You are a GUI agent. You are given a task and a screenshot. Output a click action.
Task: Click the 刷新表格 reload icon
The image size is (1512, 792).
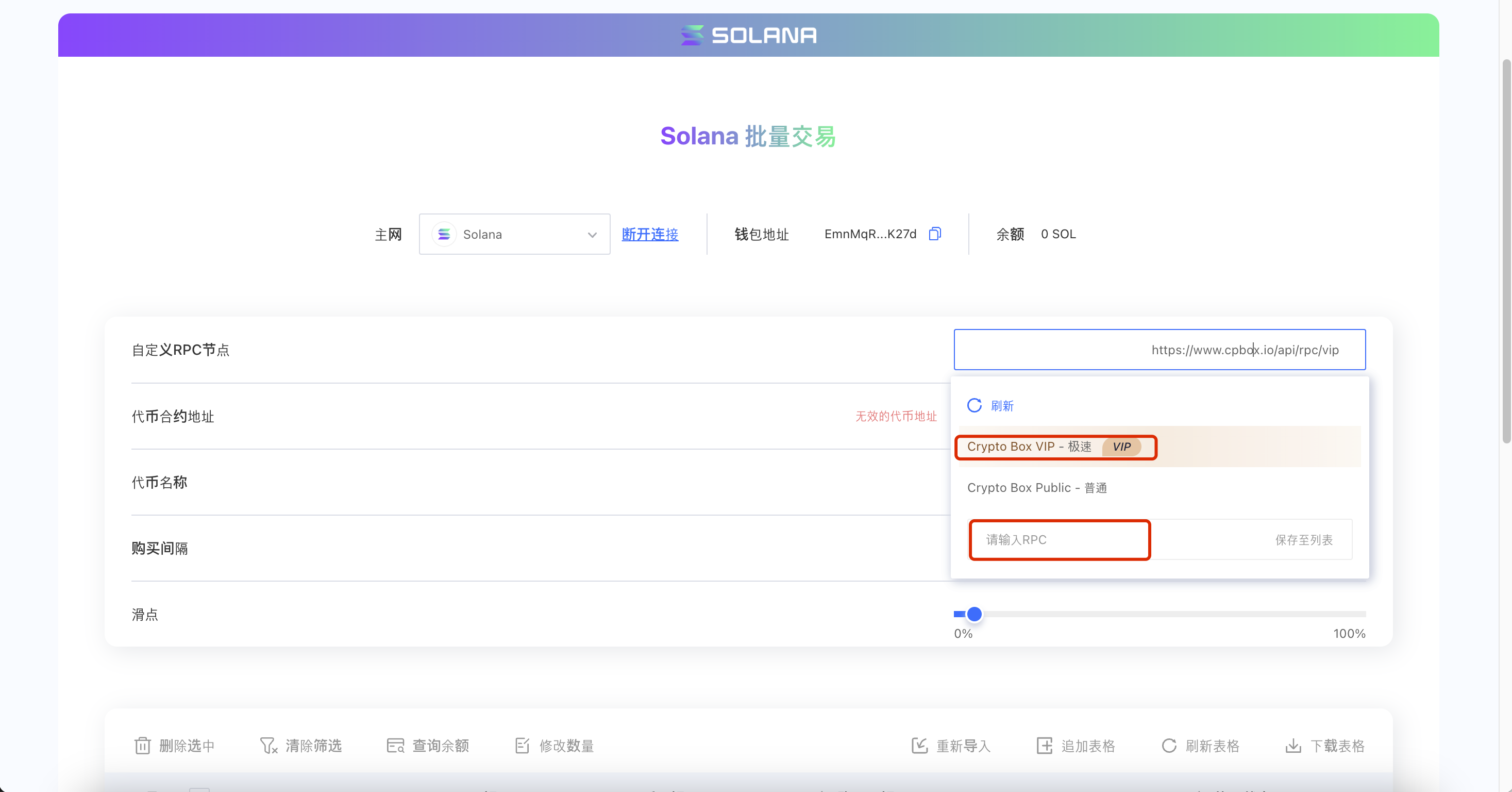(1169, 745)
